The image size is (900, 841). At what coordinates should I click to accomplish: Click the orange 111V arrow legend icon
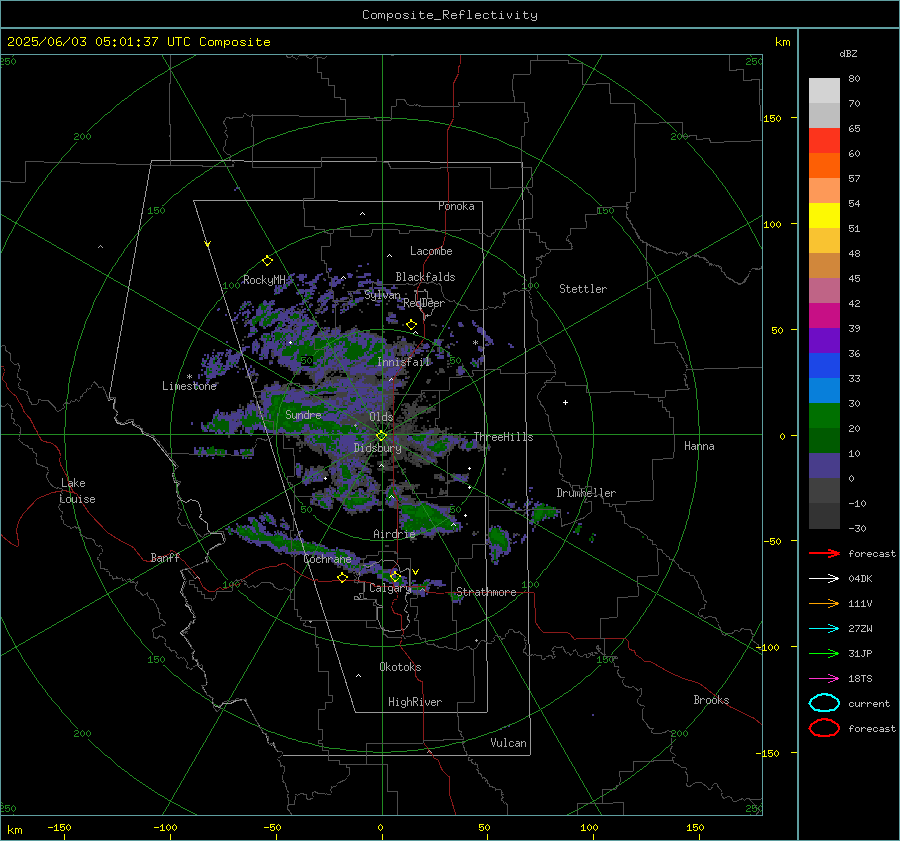(x=824, y=603)
